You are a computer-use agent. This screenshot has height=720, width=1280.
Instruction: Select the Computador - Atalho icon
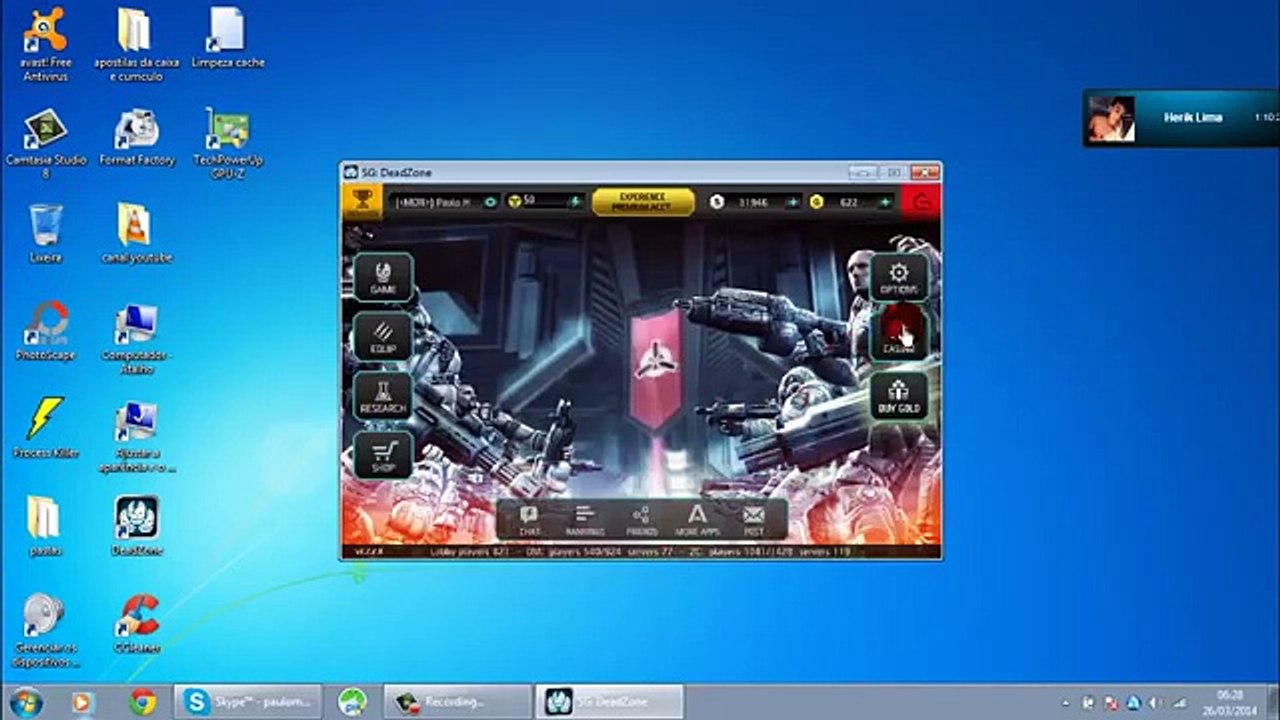coord(136,338)
